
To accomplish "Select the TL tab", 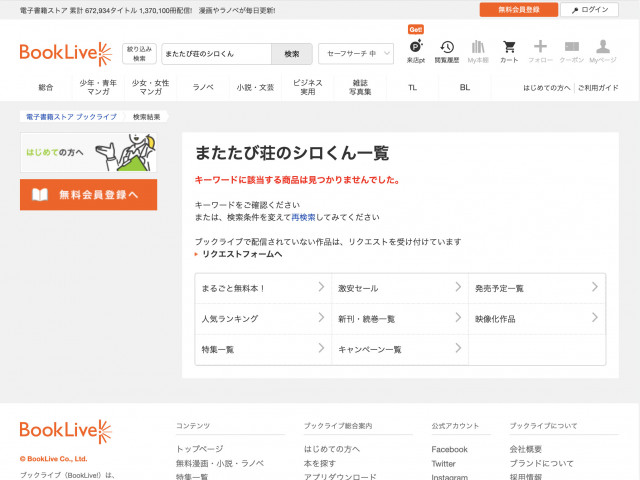I will click(x=412, y=87).
